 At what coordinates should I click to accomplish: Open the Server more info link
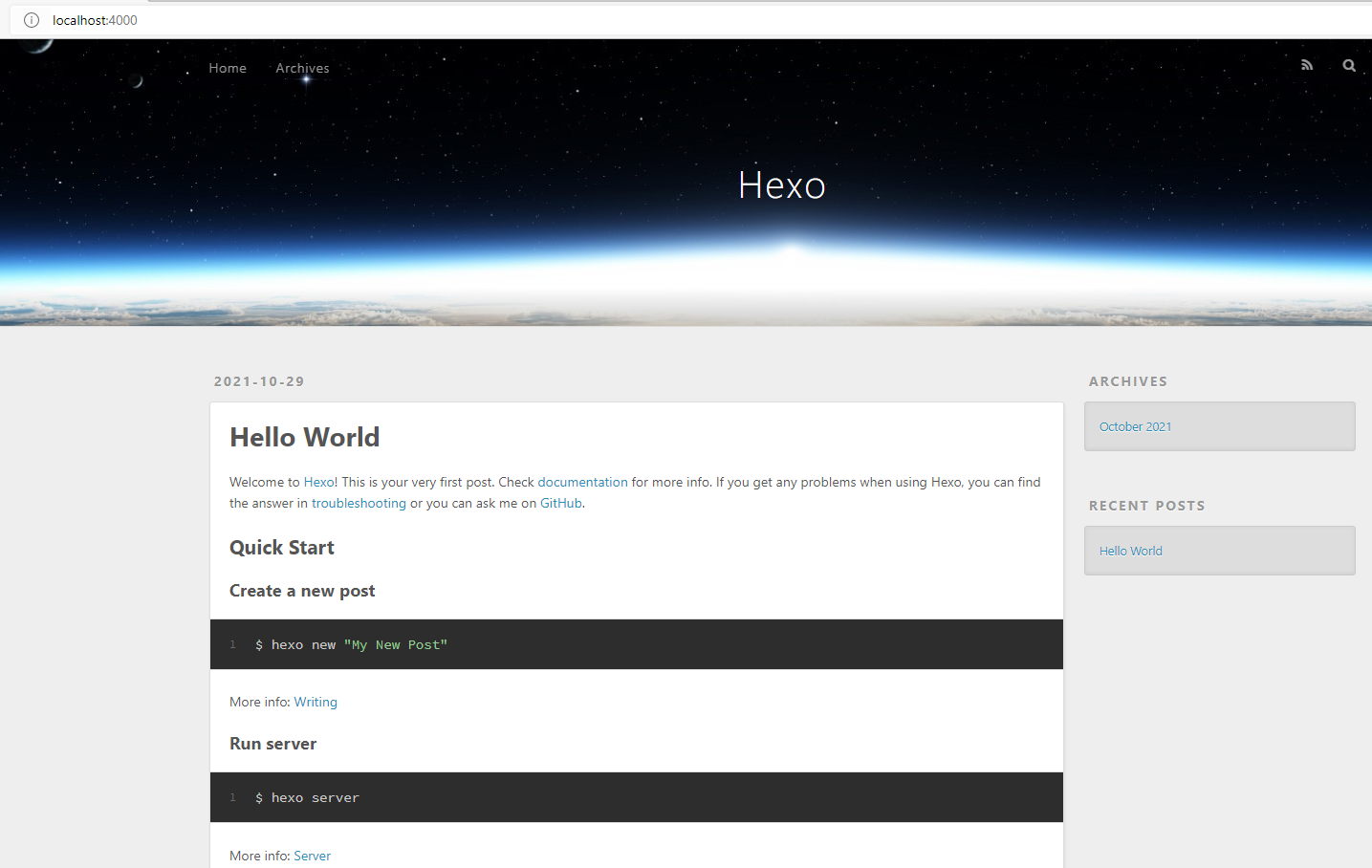point(312,856)
